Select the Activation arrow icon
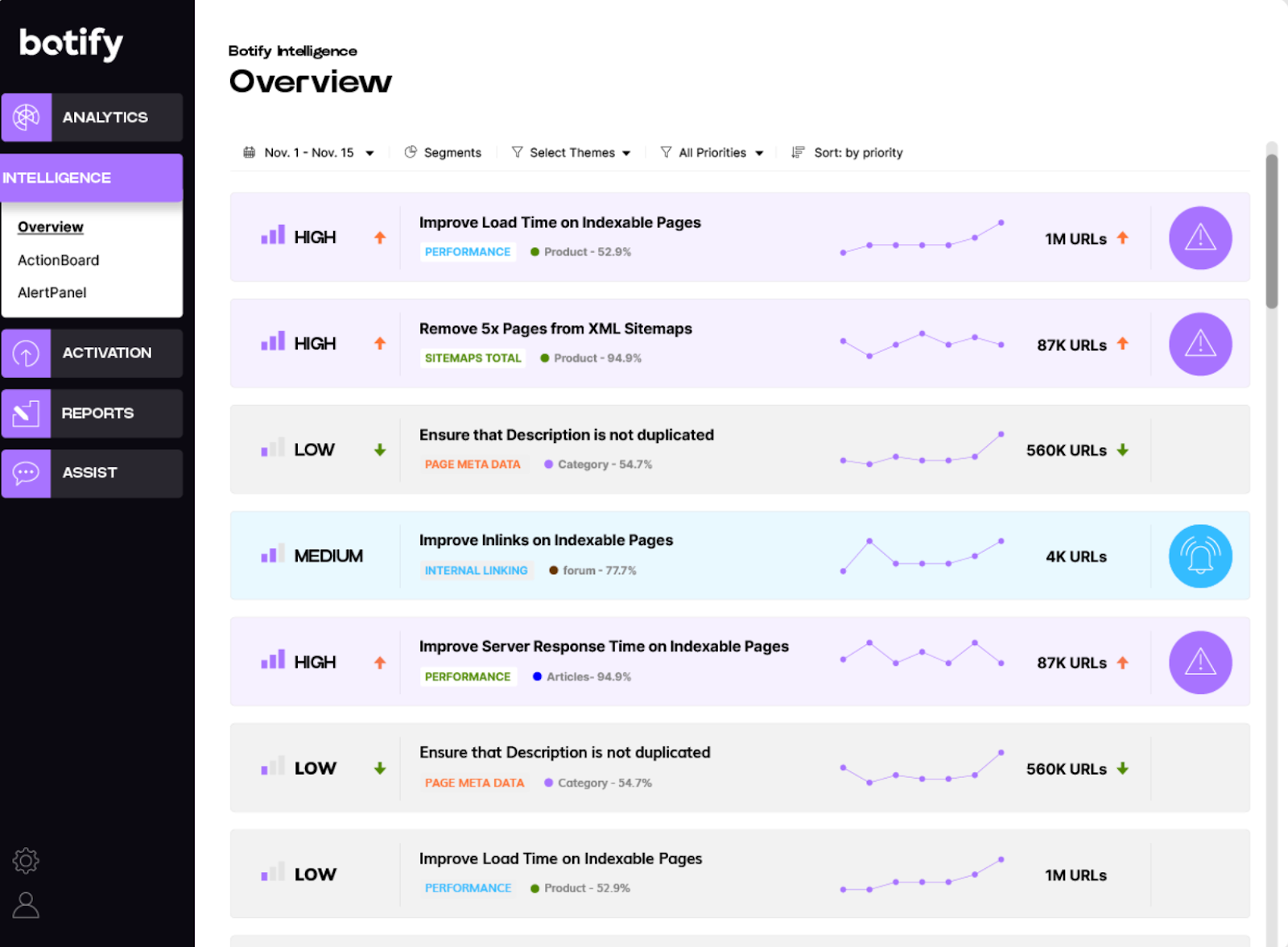The image size is (1288, 947). coord(27,353)
